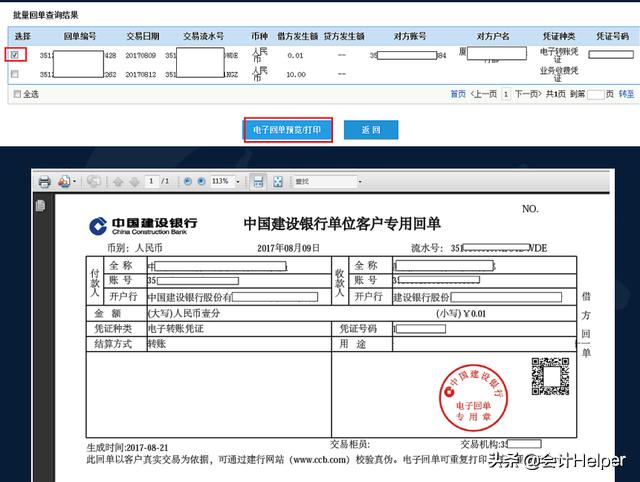640x482 pixels.
Task: Go to next page with down arrow
Action: tap(134, 182)
